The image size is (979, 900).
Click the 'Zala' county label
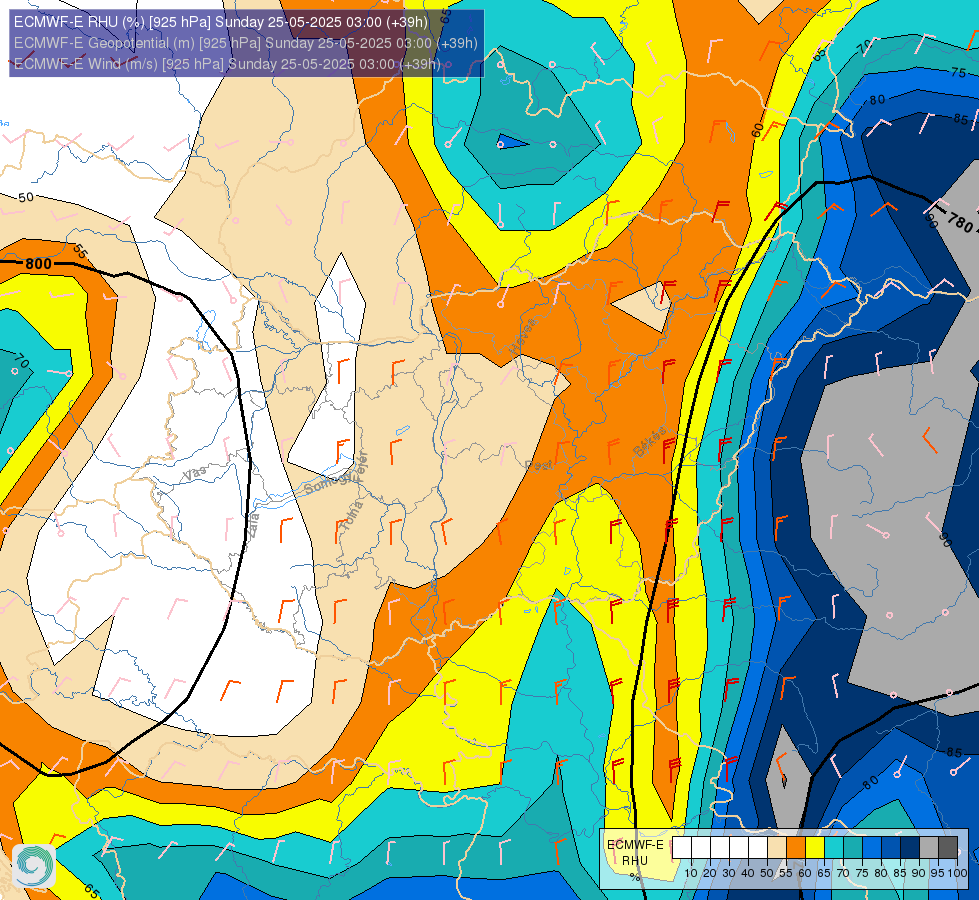pyautogui.click(x=253, y=525)
